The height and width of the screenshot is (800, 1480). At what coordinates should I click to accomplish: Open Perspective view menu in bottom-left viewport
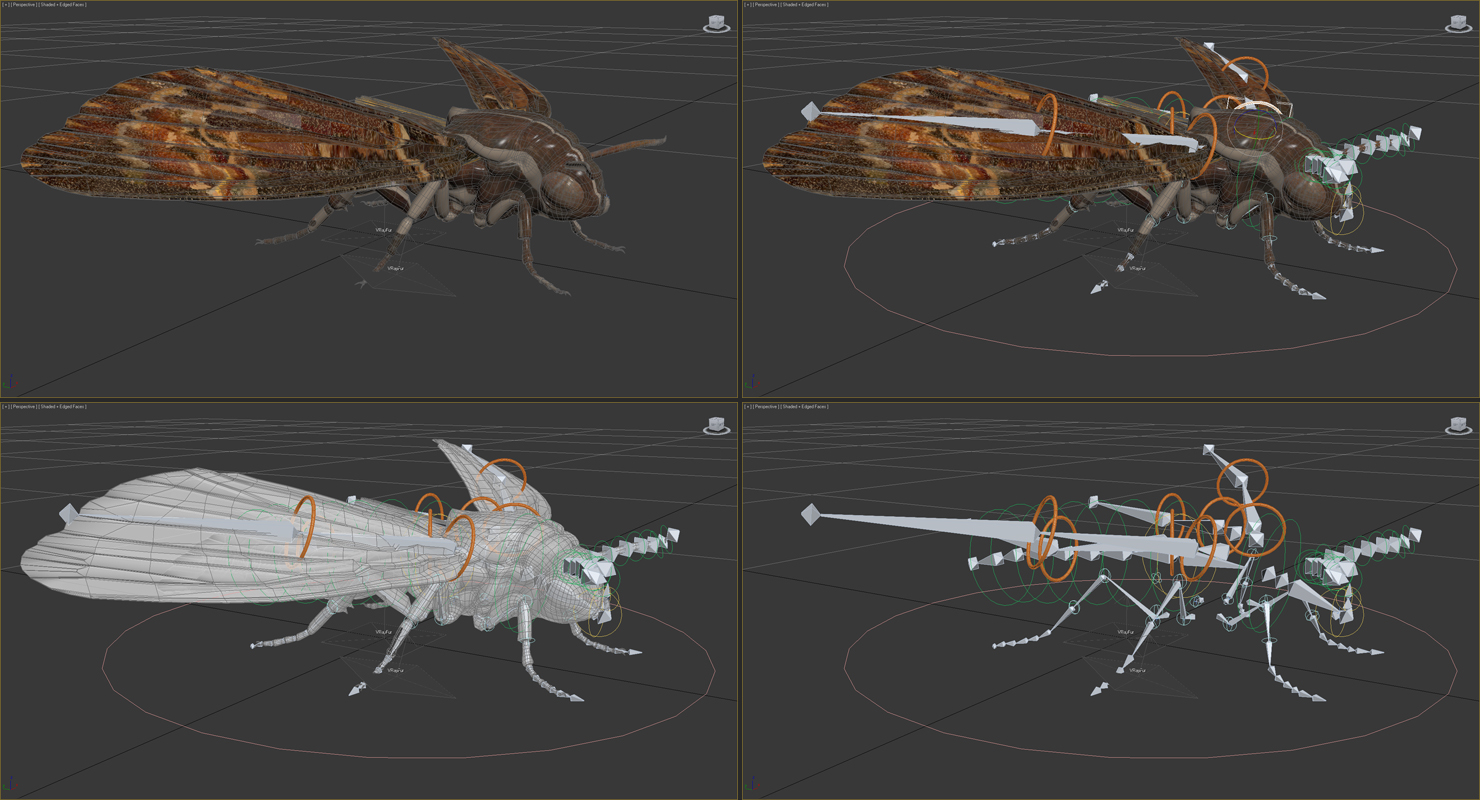[24, 407]
